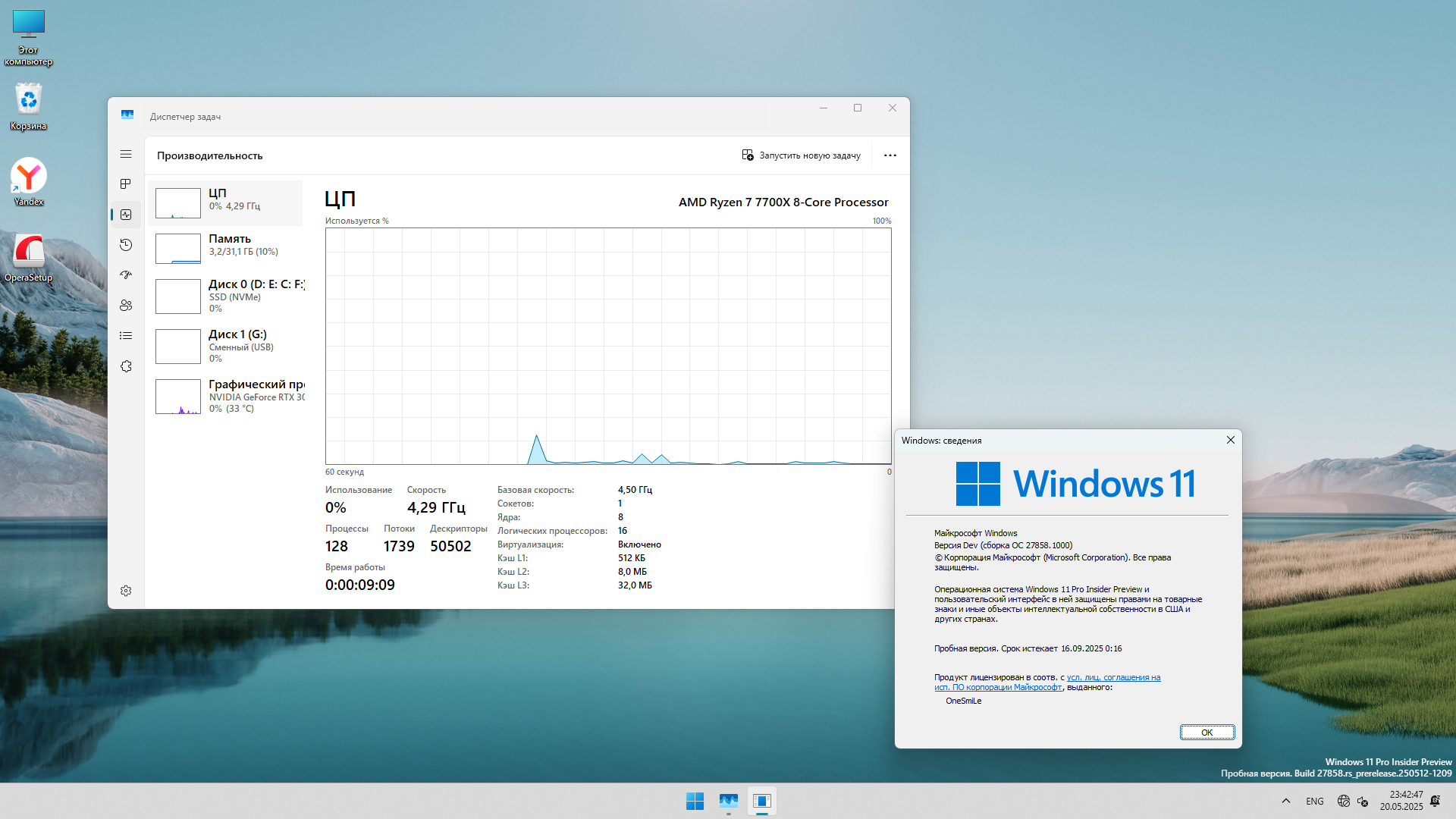Click the CPU usage graph area
This screenshot has width=1456, height=819.
click(x=608, y=347)
